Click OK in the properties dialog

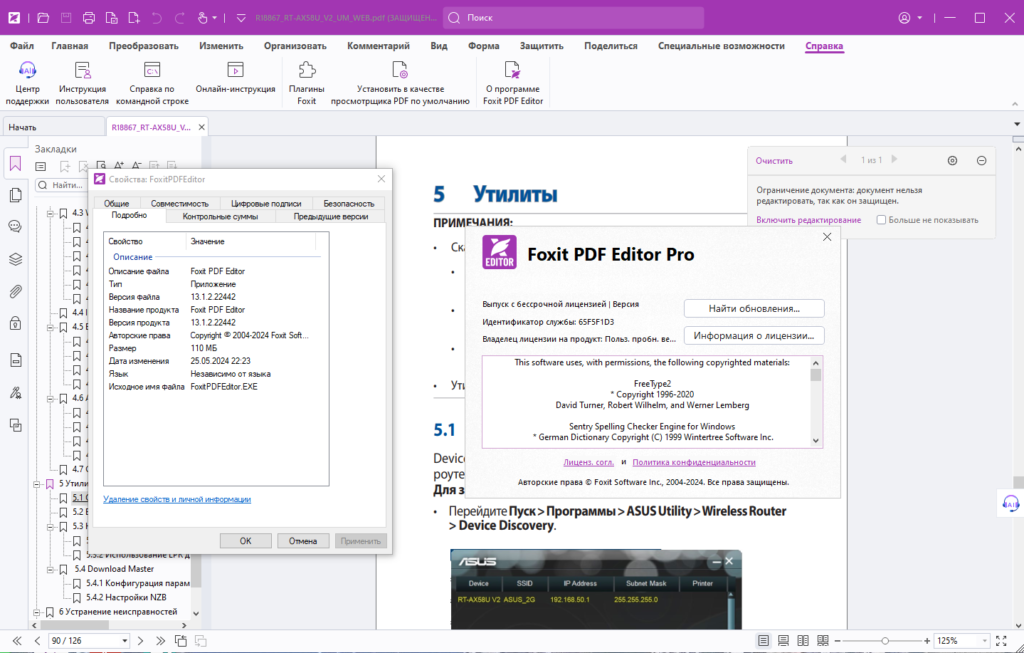tap(246, 541)
